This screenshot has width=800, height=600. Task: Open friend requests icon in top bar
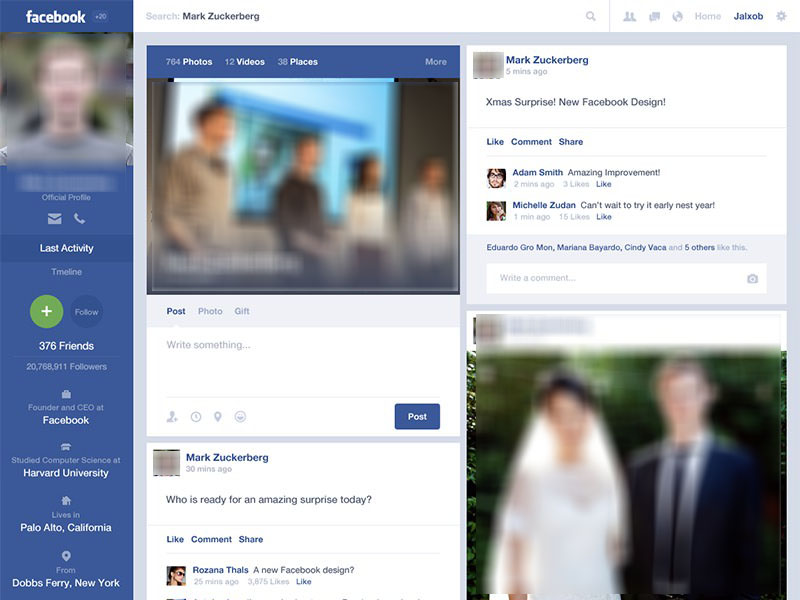[x=630, y=16]
